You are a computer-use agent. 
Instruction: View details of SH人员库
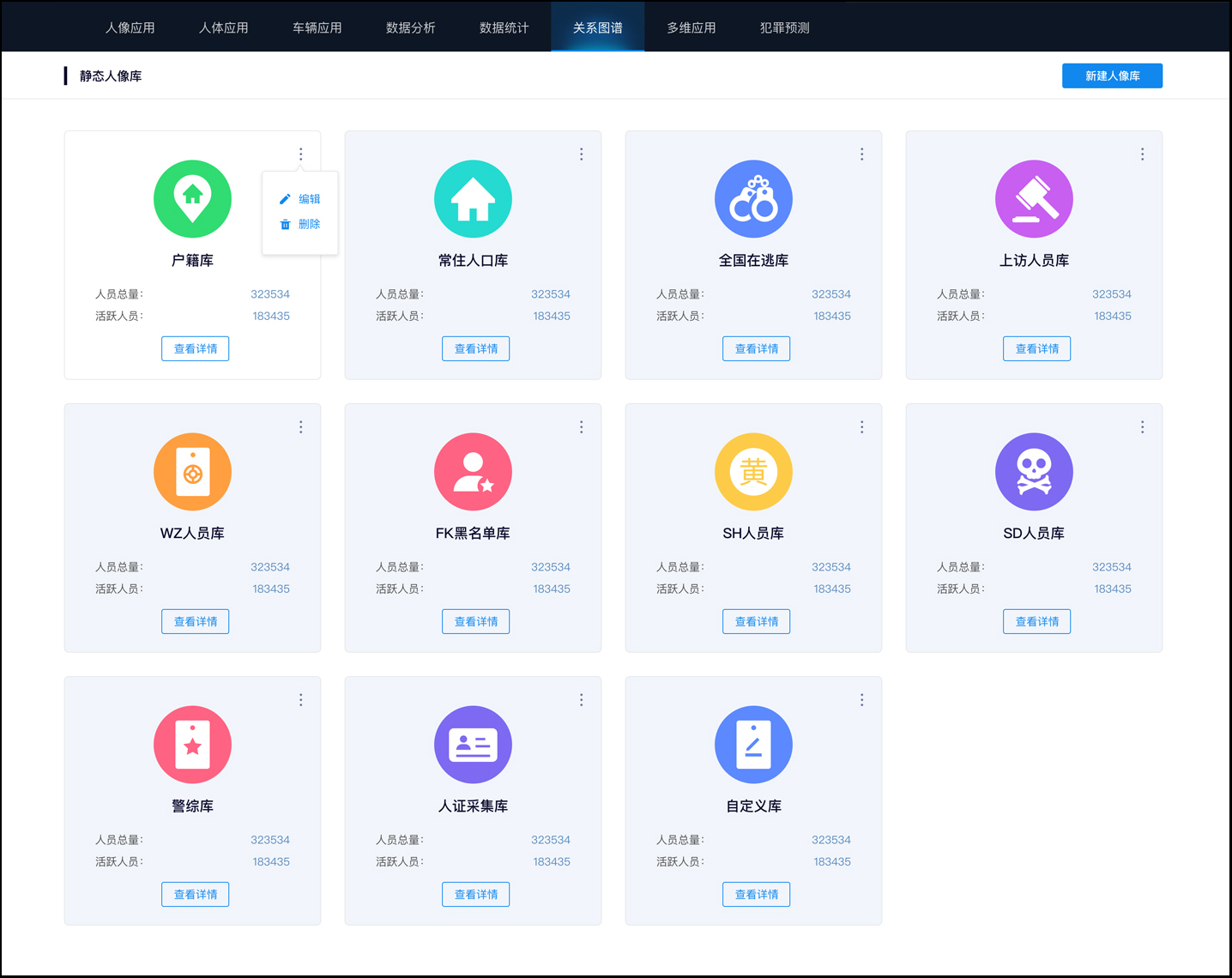[x=757, y=621]
